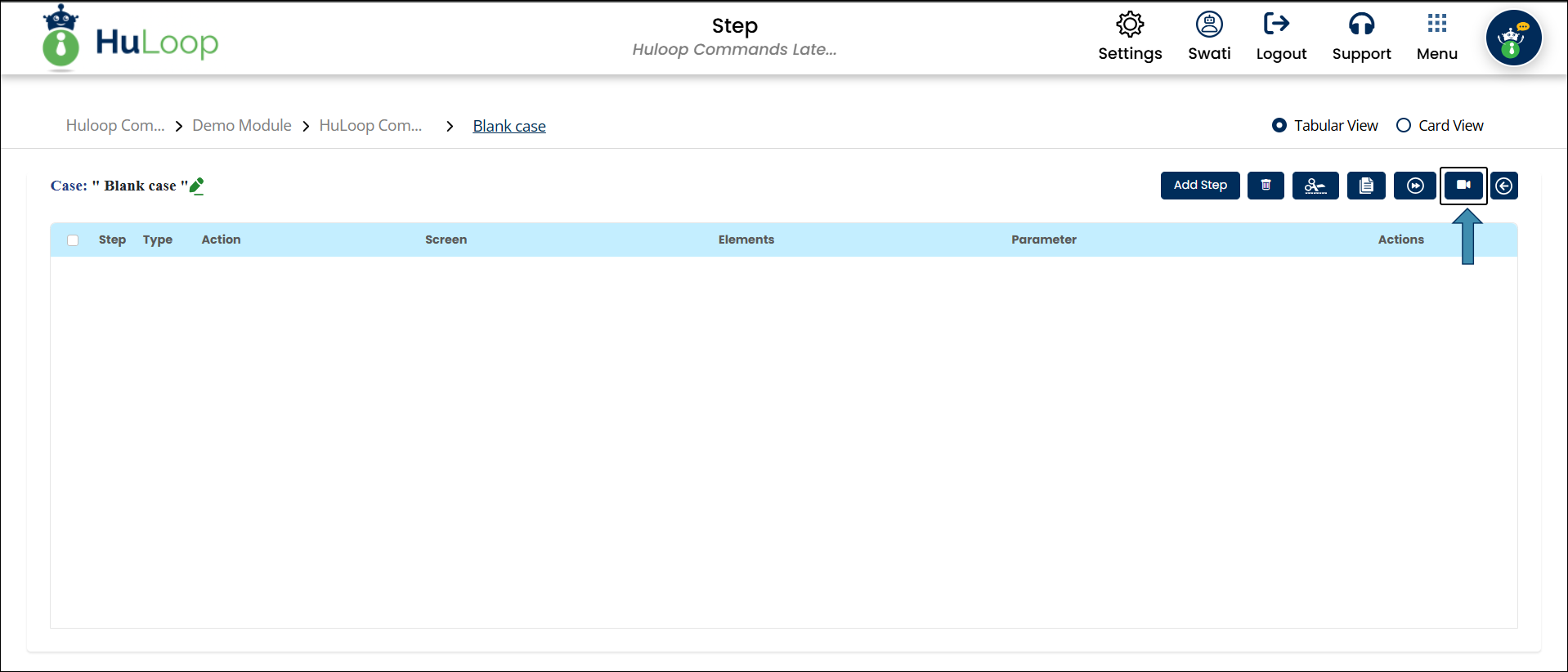Screen dimensions: 1568x672
Task: Click the Step column header
Action: (112, 240)
